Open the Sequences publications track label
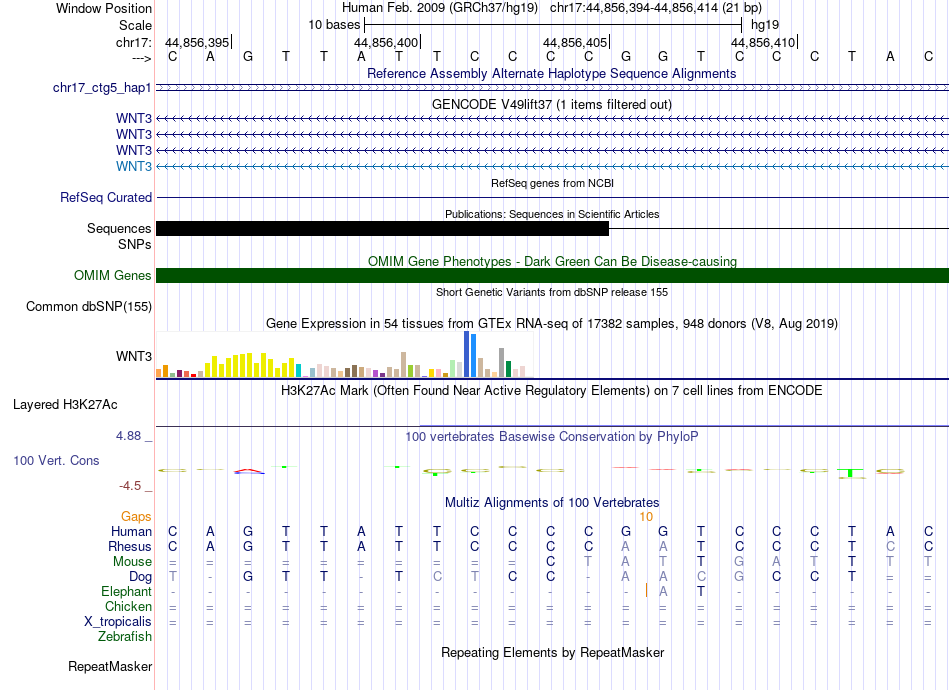The image size is (950, 690). coord(119,228)
